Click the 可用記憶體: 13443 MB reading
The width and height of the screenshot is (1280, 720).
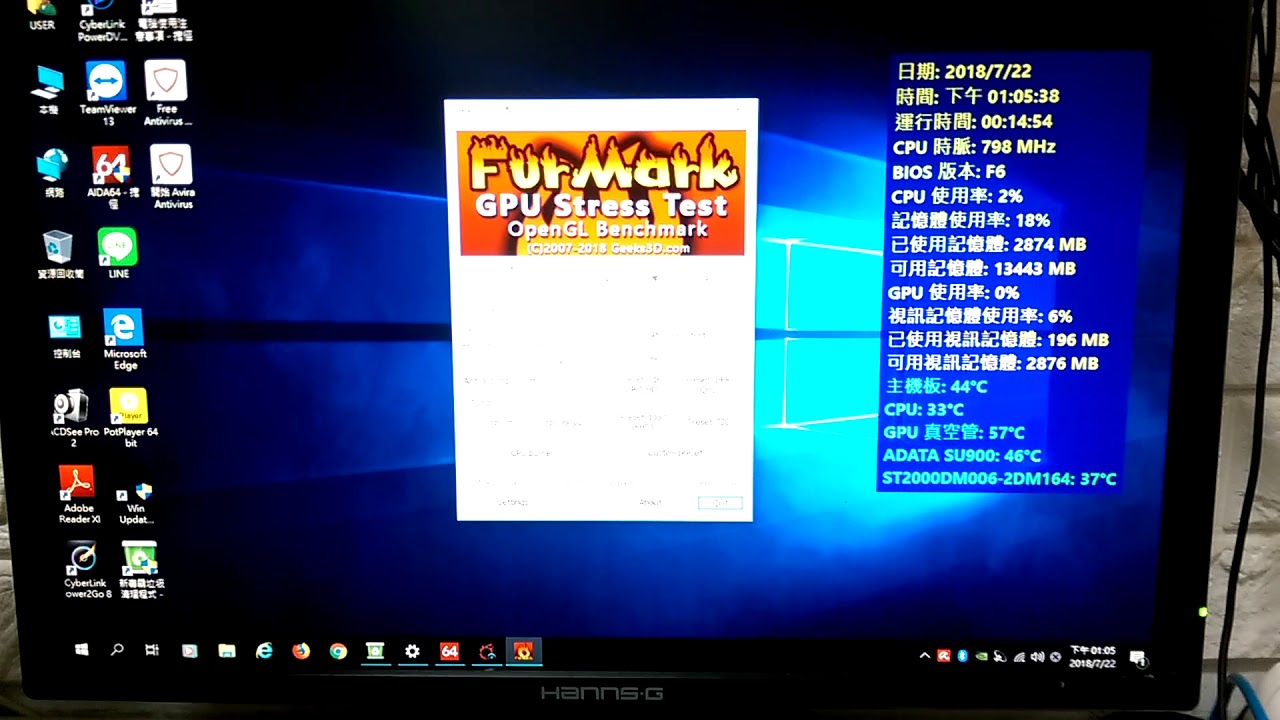point(982,268)
